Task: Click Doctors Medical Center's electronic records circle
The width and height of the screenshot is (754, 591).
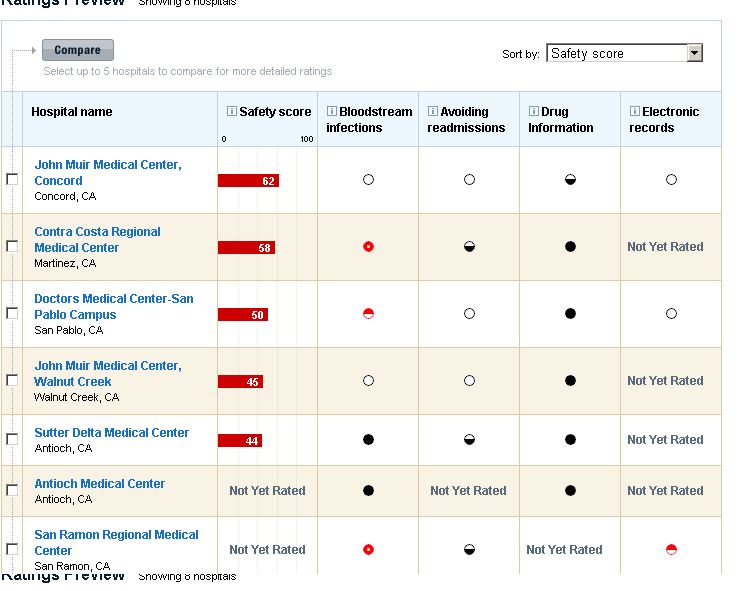Action: point(671,314)
